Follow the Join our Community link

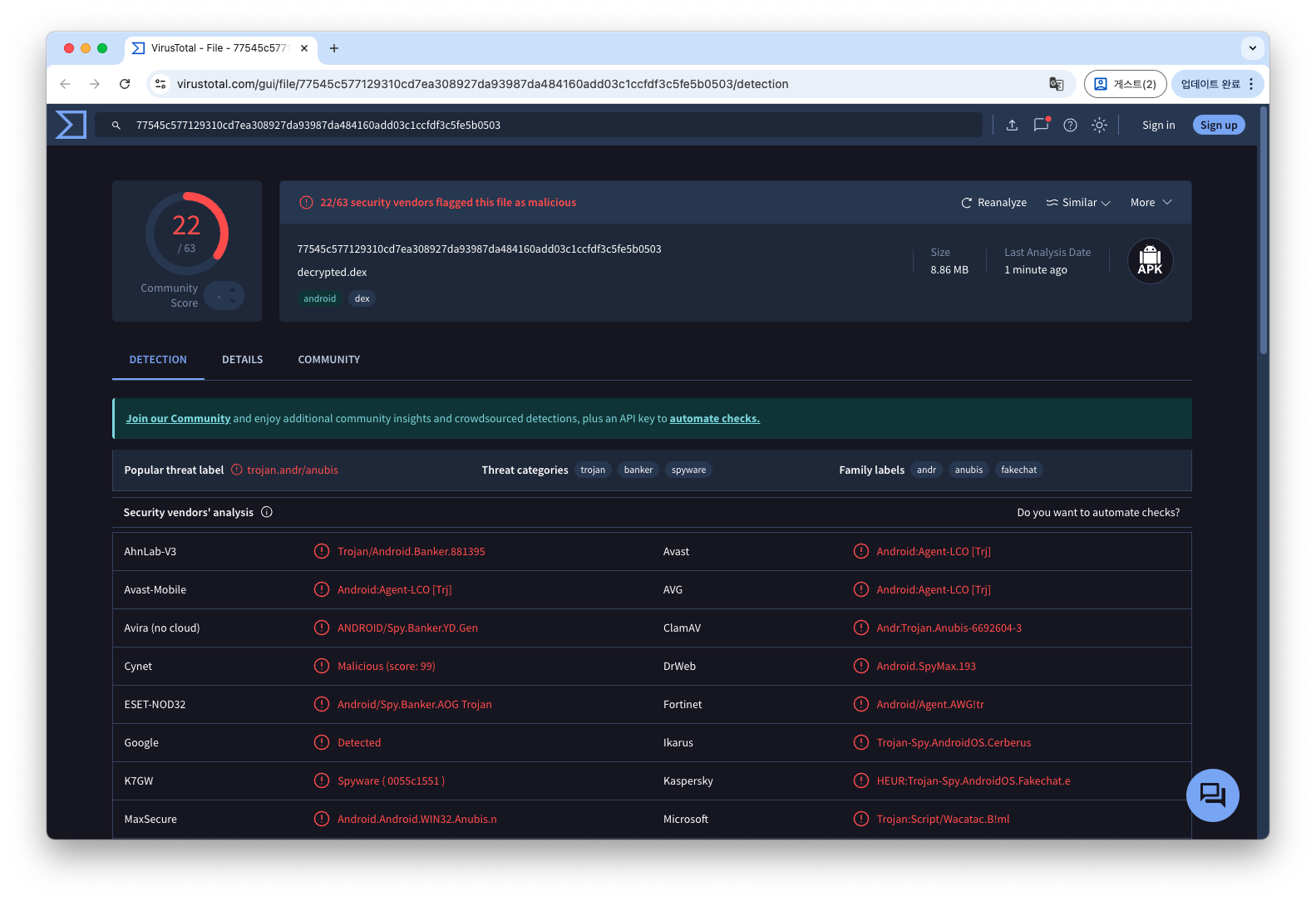[178, 419]
